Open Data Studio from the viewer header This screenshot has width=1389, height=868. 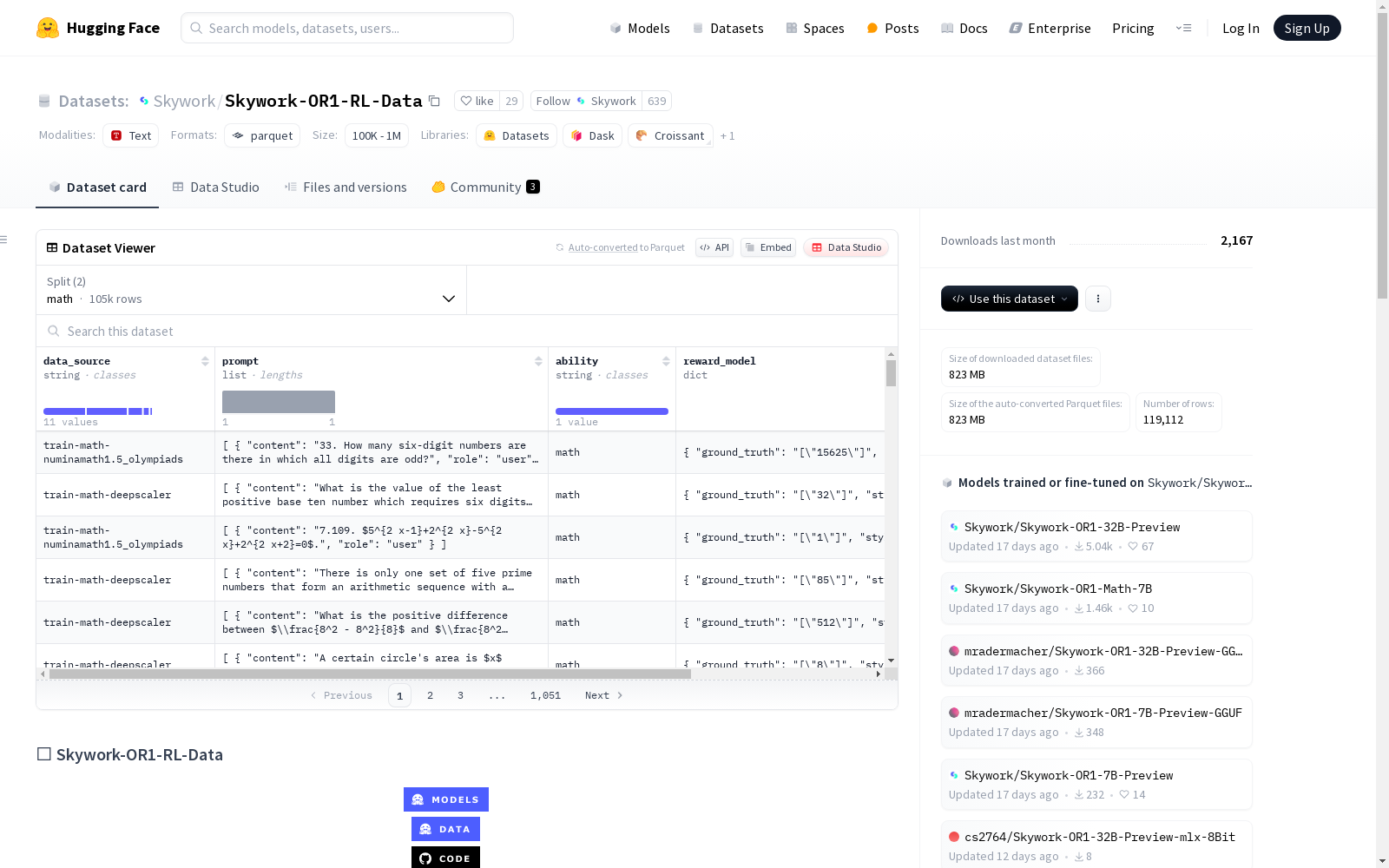click(x=846, y=247)
